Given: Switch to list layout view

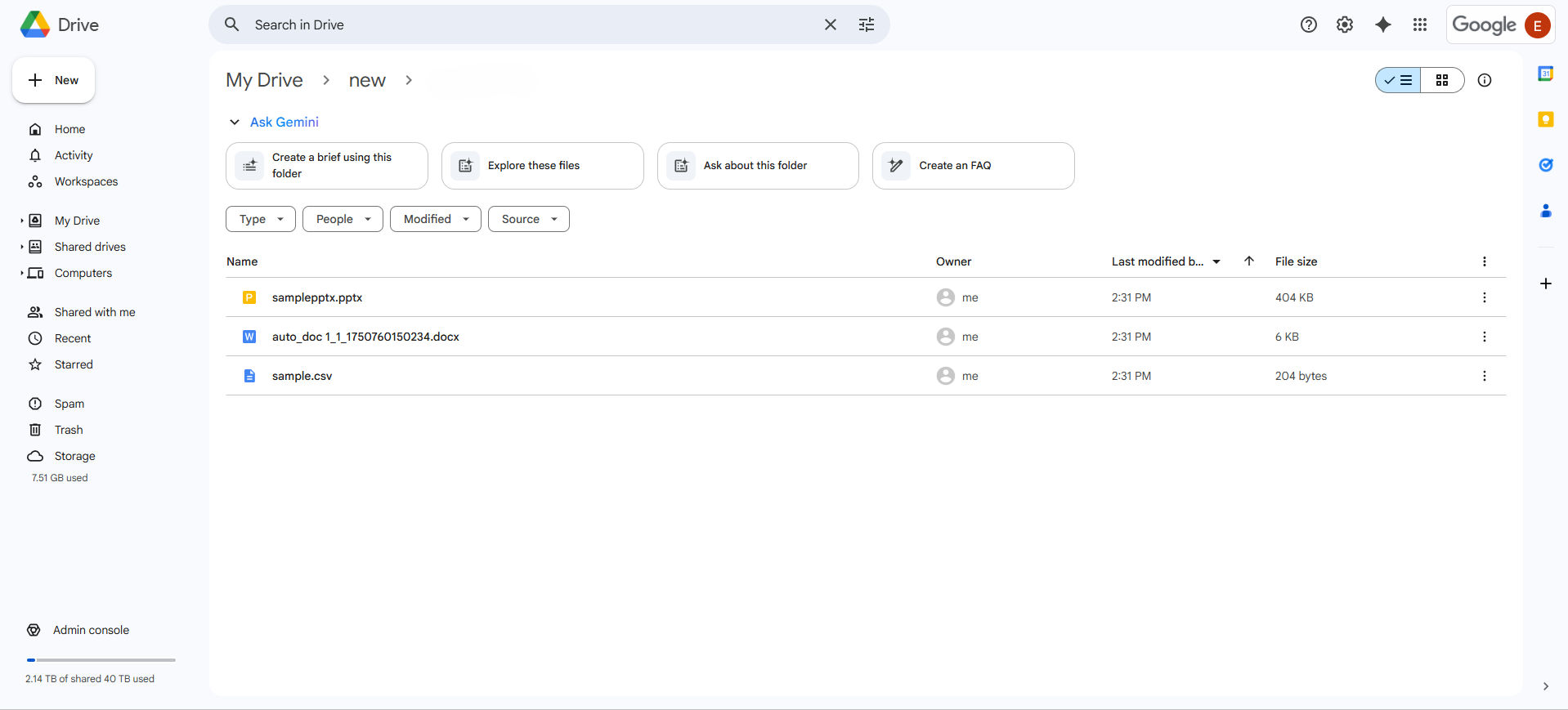Looking at the screenshot, I should [x=1398, y=80].
